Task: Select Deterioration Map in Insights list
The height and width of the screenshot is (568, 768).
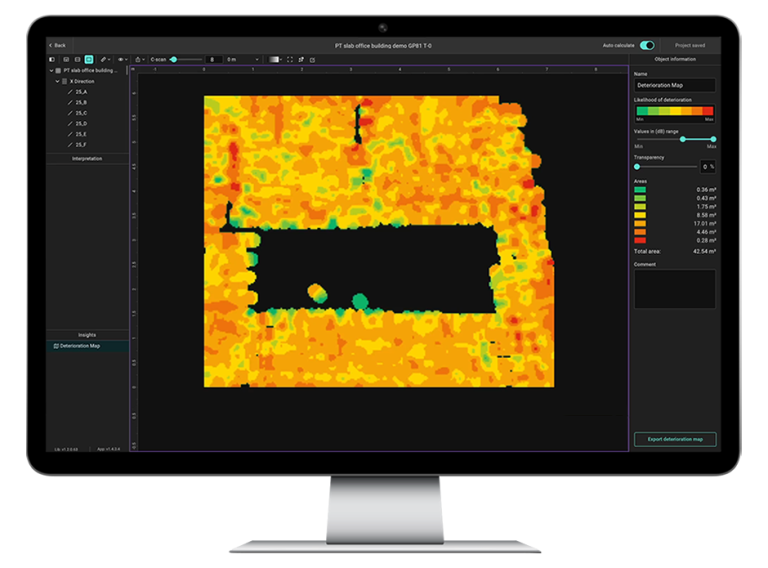Action: click(87, 346)
